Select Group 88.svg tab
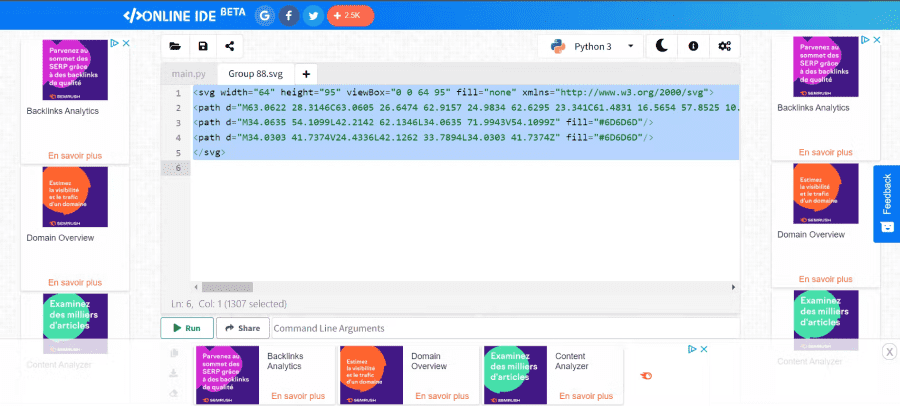The image size is (900, 406). [255, 74]
